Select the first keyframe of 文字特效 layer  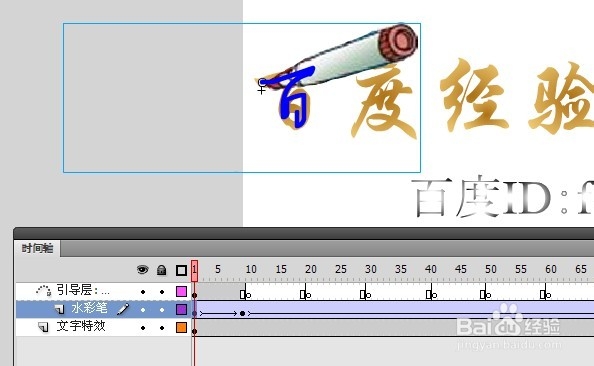point(194,331)
